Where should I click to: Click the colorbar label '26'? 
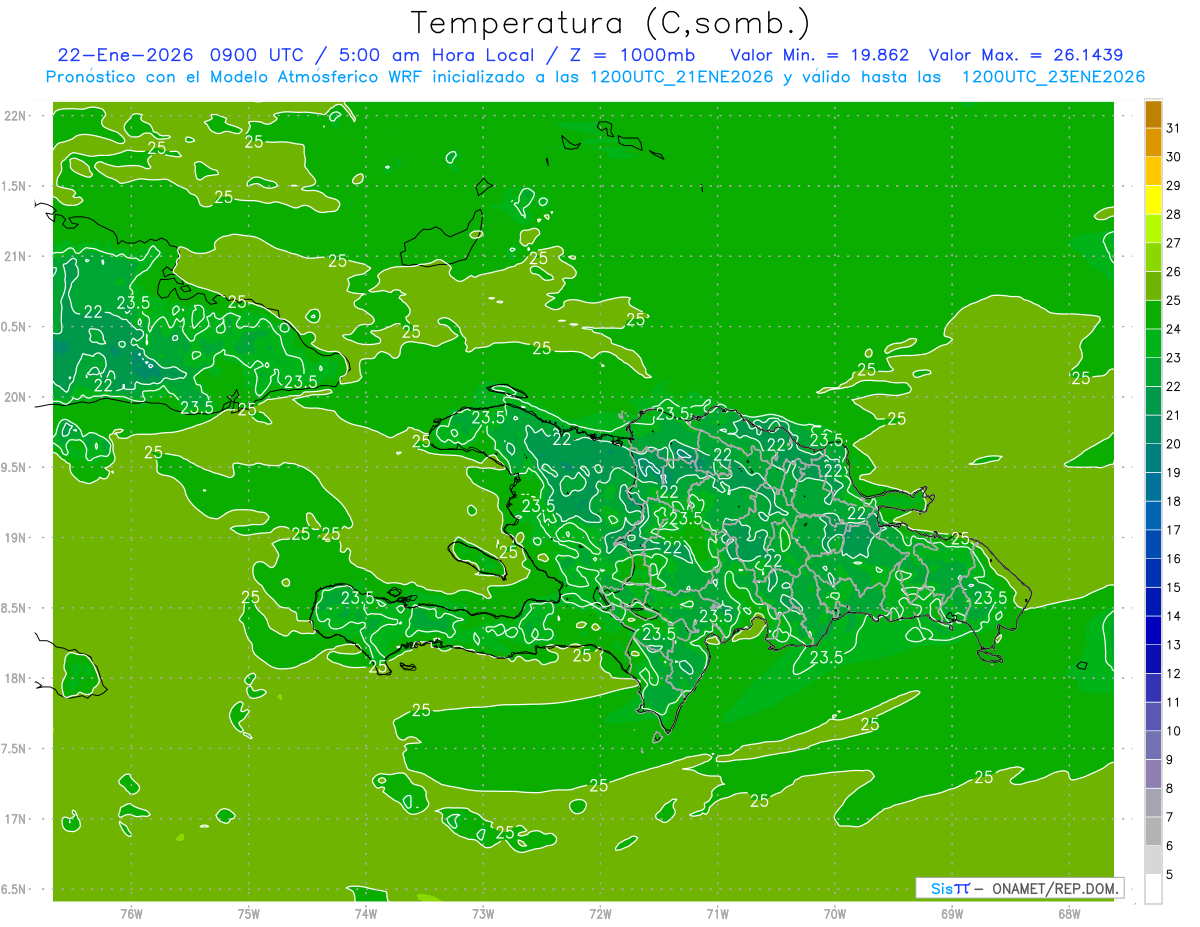(x=1174, y=272)
